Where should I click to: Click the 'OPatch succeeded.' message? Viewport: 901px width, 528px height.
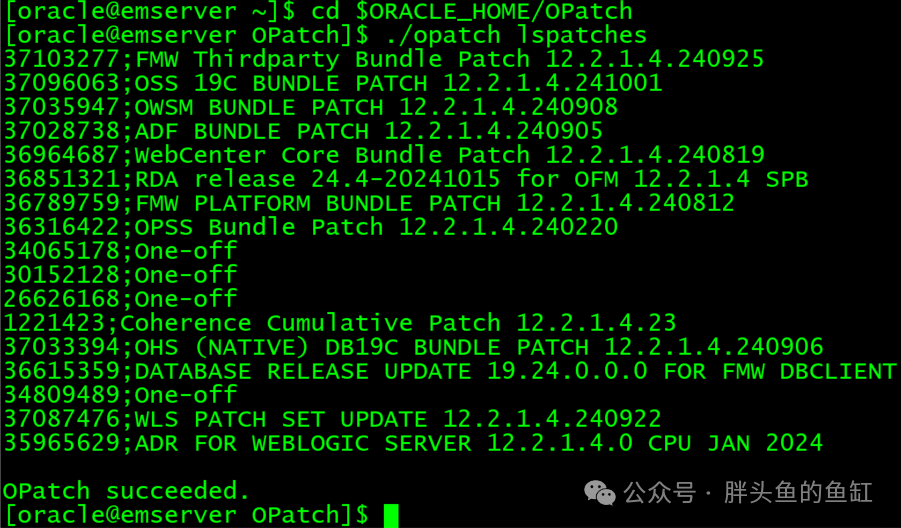126,491
